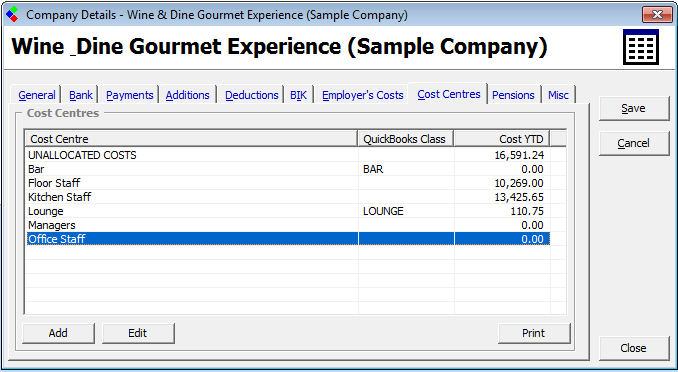678x372 pixels.
Task: Go to the Additions tab
Action: [188, 95]
